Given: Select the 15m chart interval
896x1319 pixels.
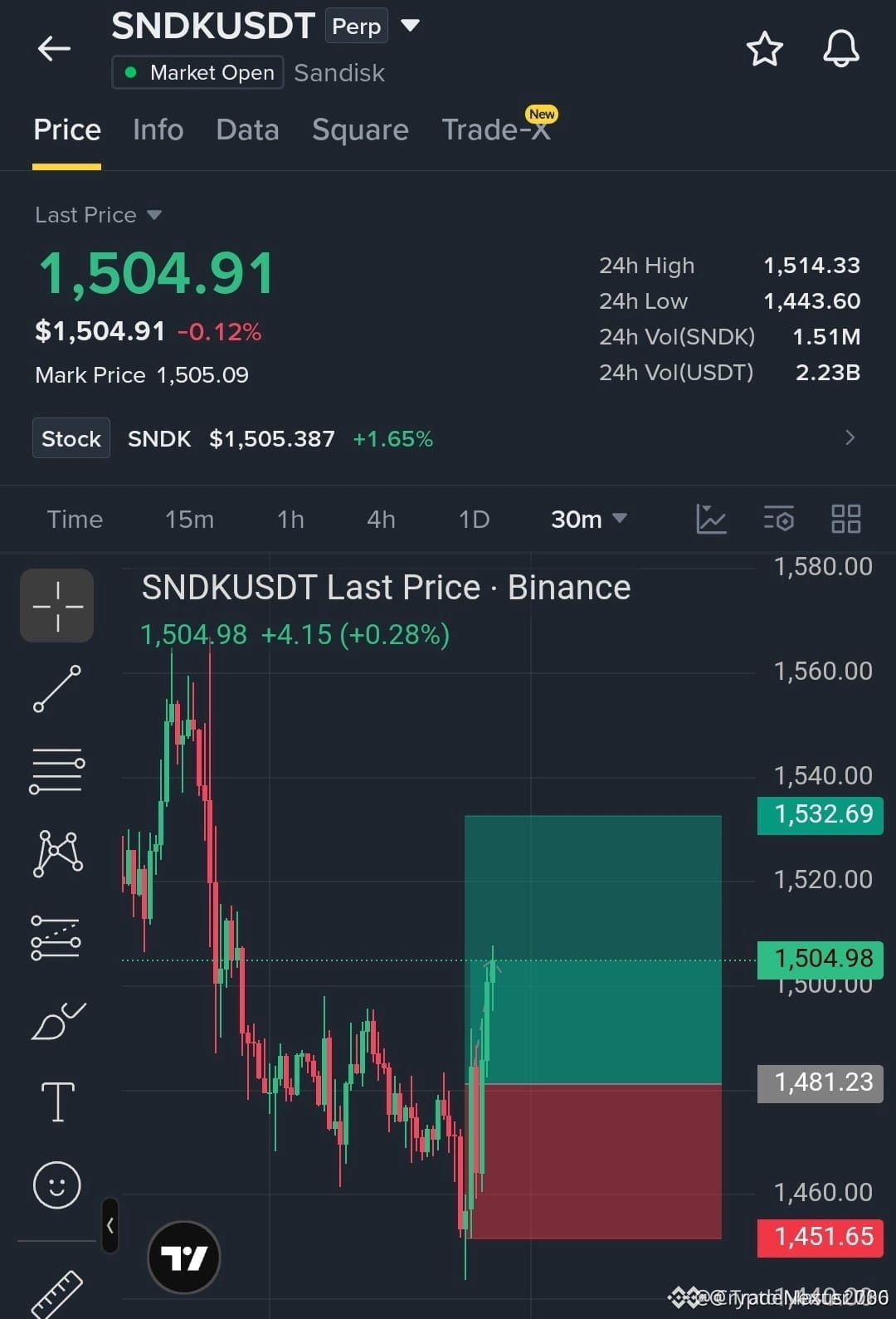Looking at the screenshot, I should (189, 520).
